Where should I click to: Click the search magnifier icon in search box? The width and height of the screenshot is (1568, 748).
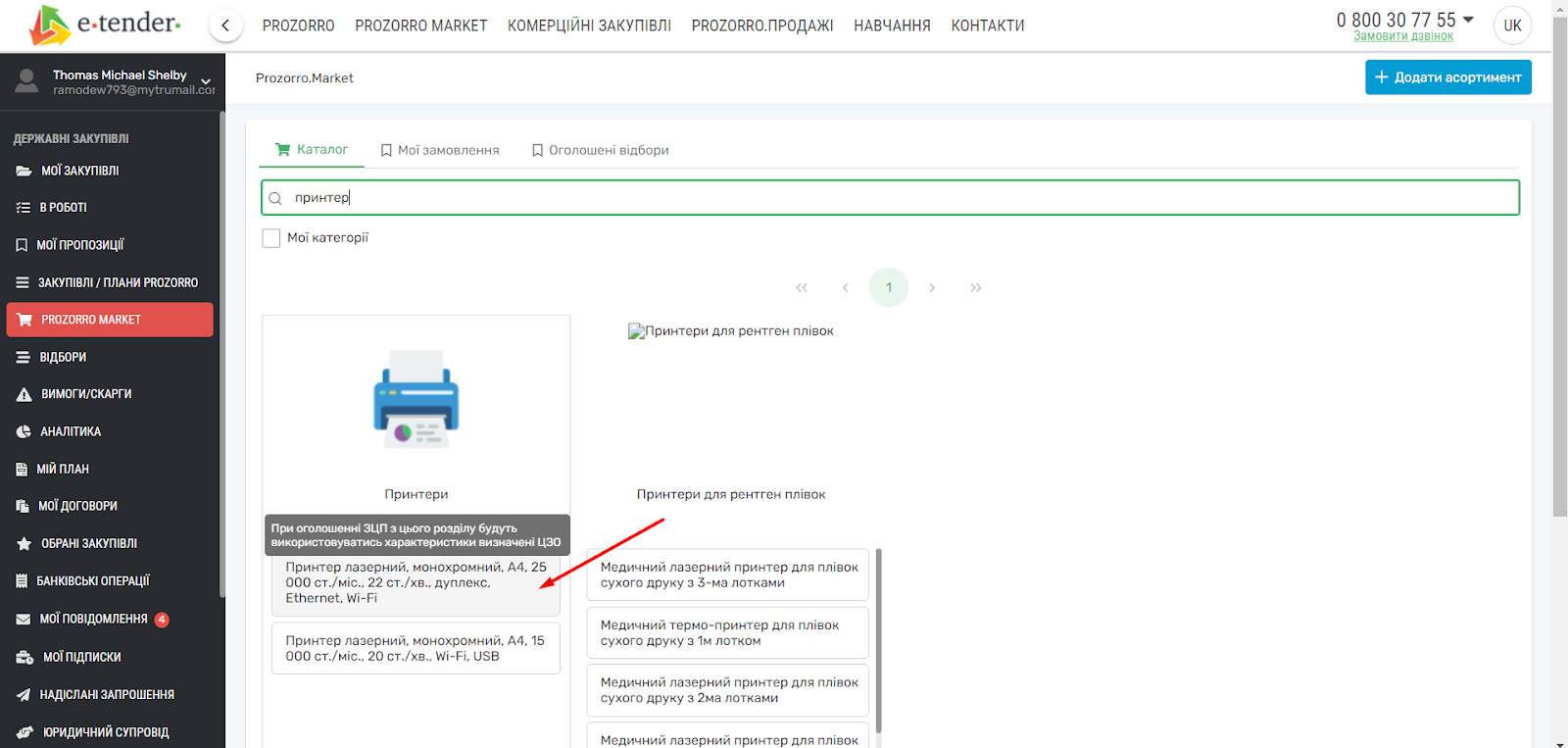click(275, 198)
